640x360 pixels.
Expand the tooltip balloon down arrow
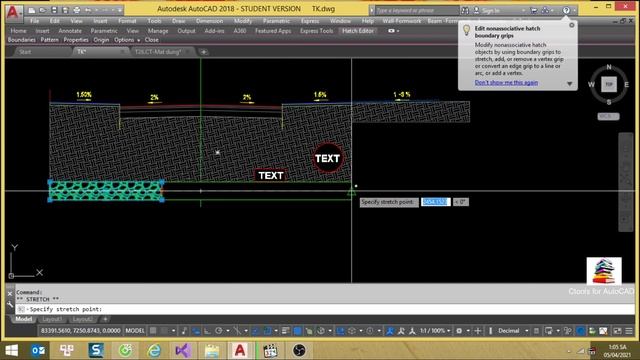tap(569, 84)
